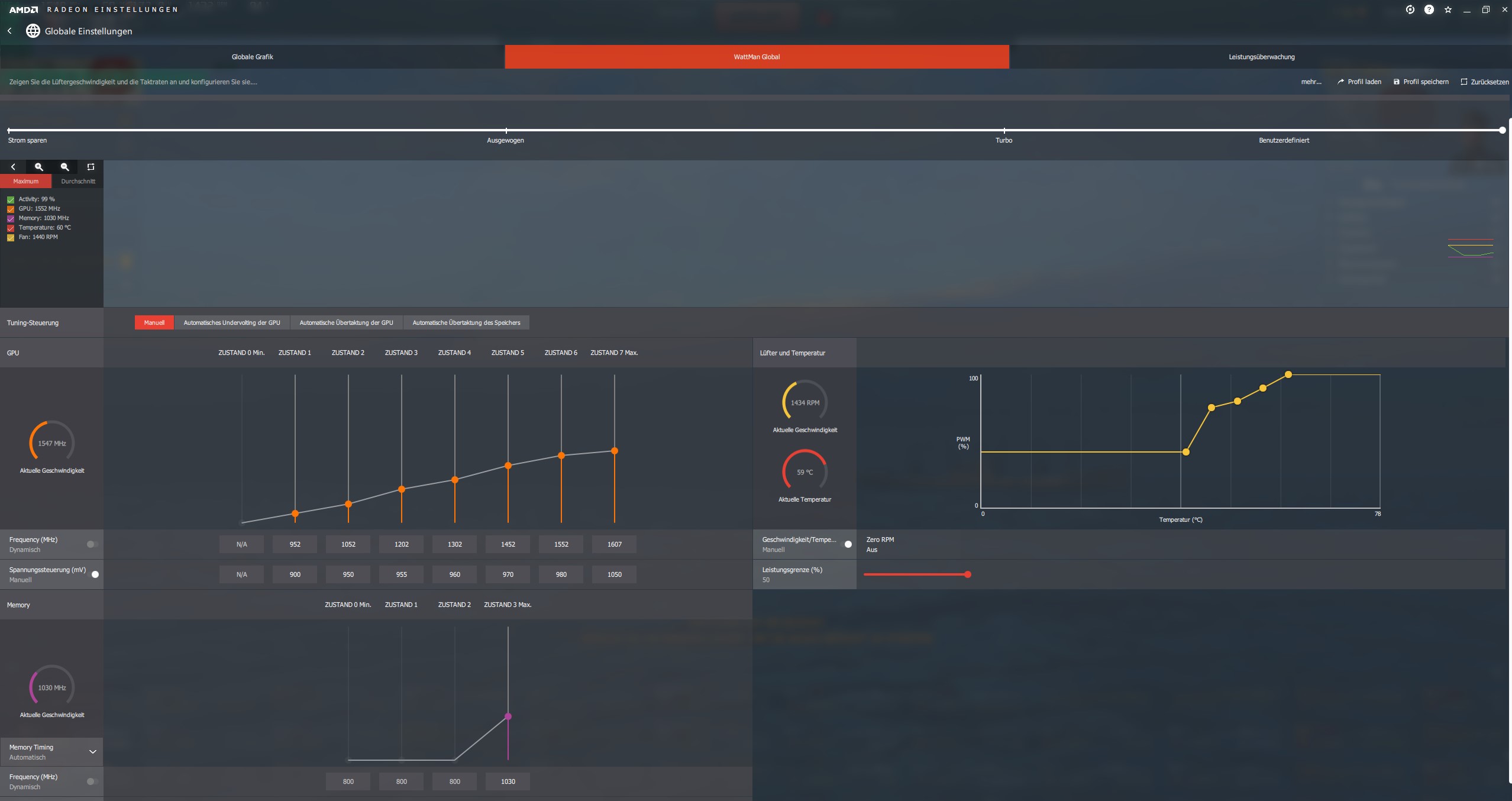Uncheck the Activity graph checkbox
The image size is (1512, 801).
pos(11,199)
